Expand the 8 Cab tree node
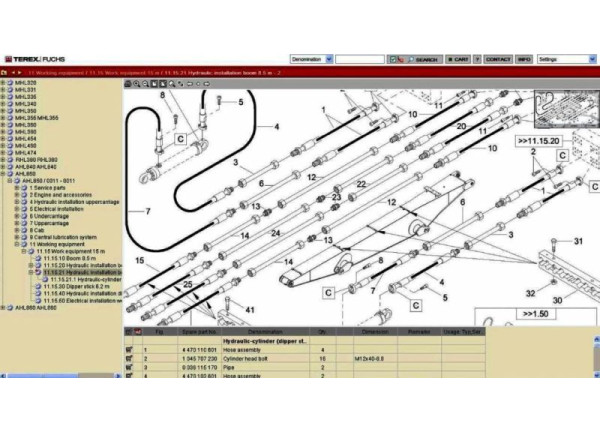600x432 pixels. (21, 229)
